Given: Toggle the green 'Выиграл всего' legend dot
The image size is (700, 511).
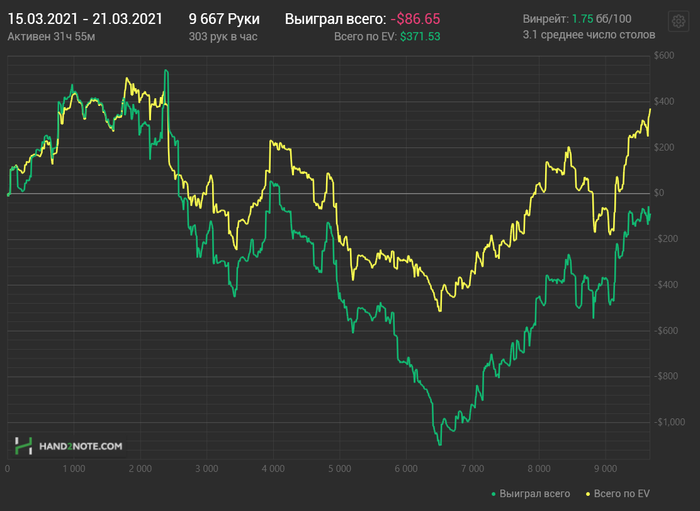Looking at the screenshot, I should point(494,494).
